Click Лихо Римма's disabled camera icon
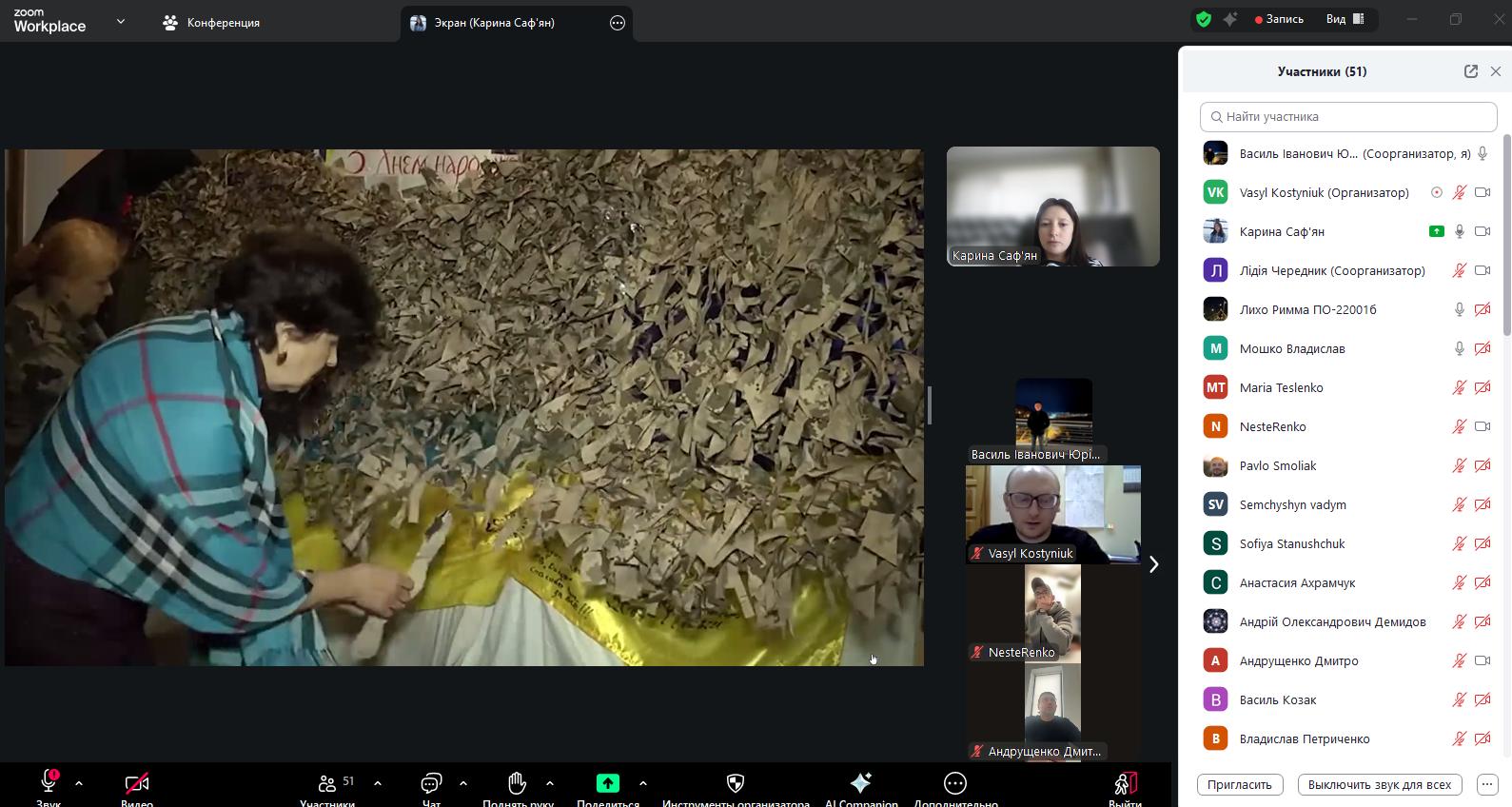Viewport: 1512px width, 807px height. click(1483, 309)
